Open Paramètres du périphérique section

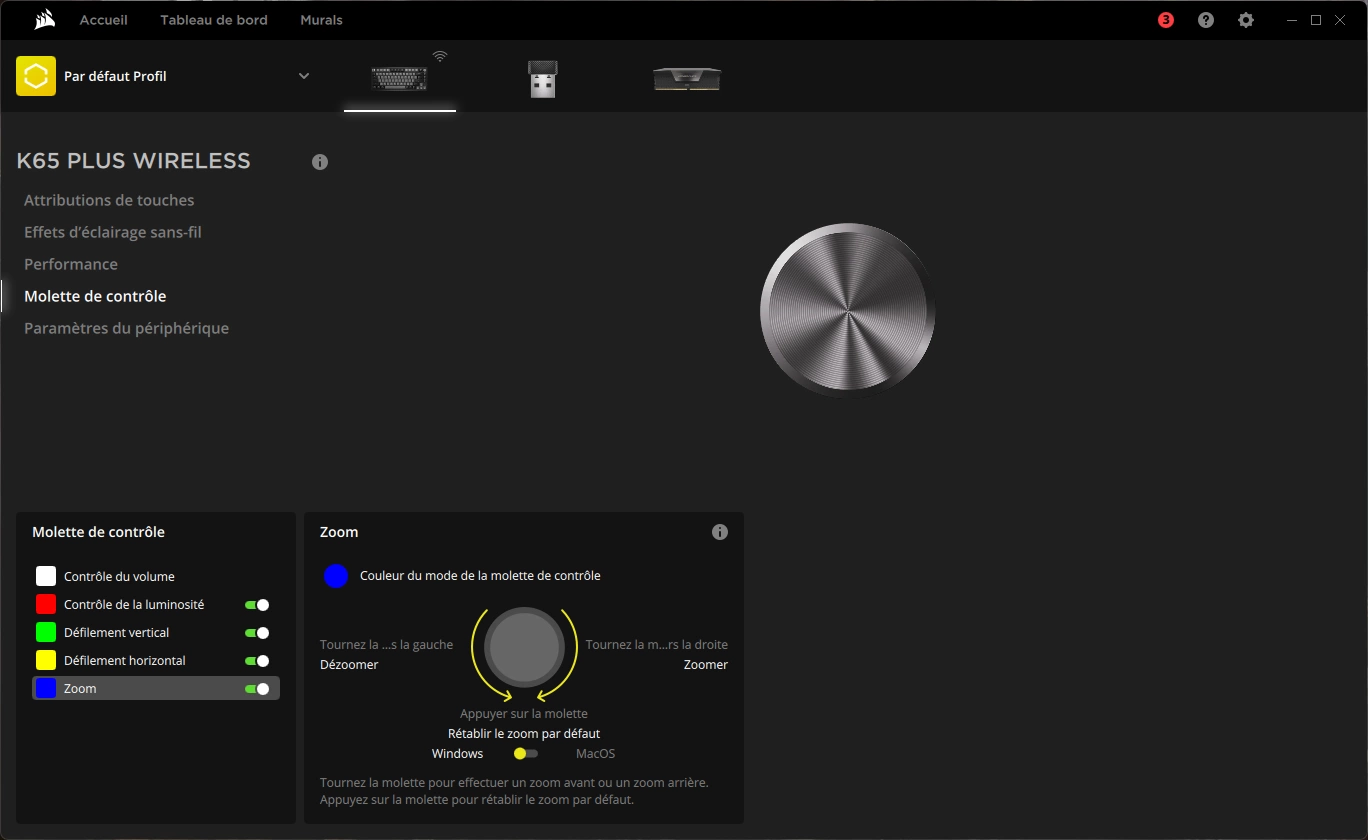click(x=126, y=328)
